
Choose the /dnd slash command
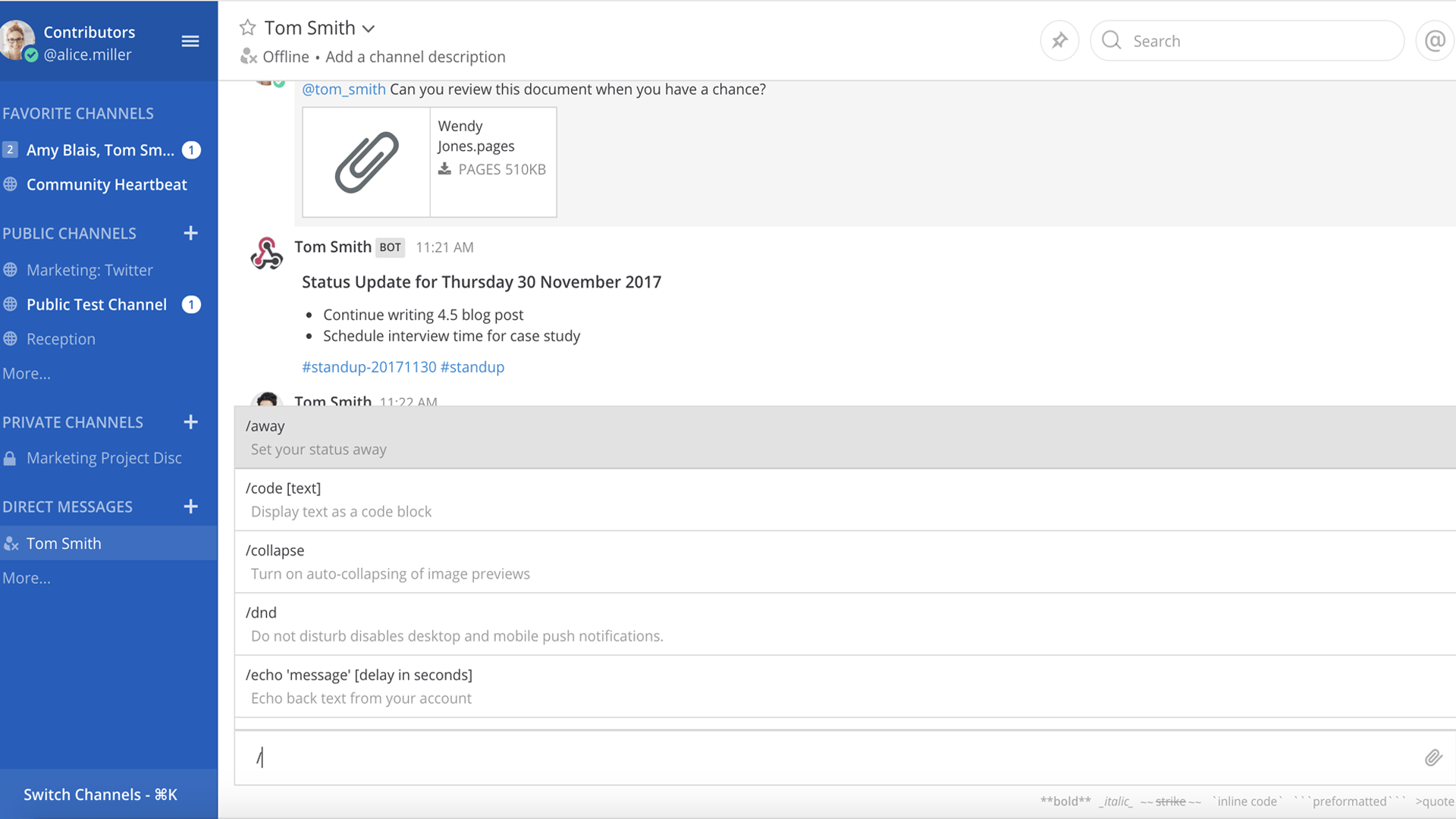845,624
